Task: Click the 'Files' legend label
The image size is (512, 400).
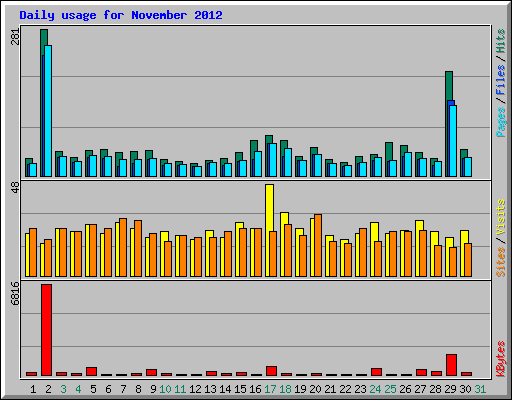Action: click(x=500, y=79)
